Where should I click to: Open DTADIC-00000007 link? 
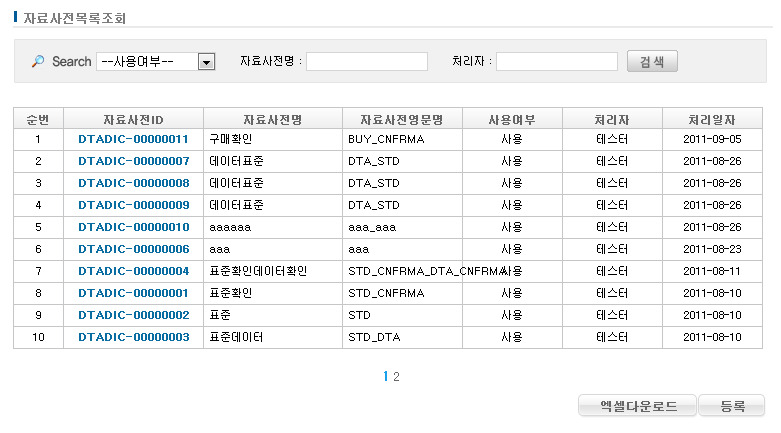pyautogui.click(x=133, y=162)
